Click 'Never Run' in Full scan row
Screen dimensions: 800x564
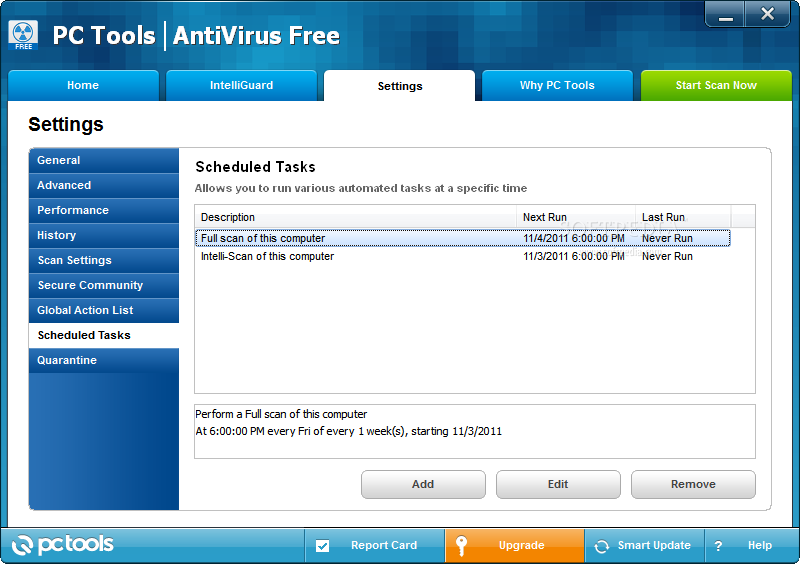tap(667, 238)
